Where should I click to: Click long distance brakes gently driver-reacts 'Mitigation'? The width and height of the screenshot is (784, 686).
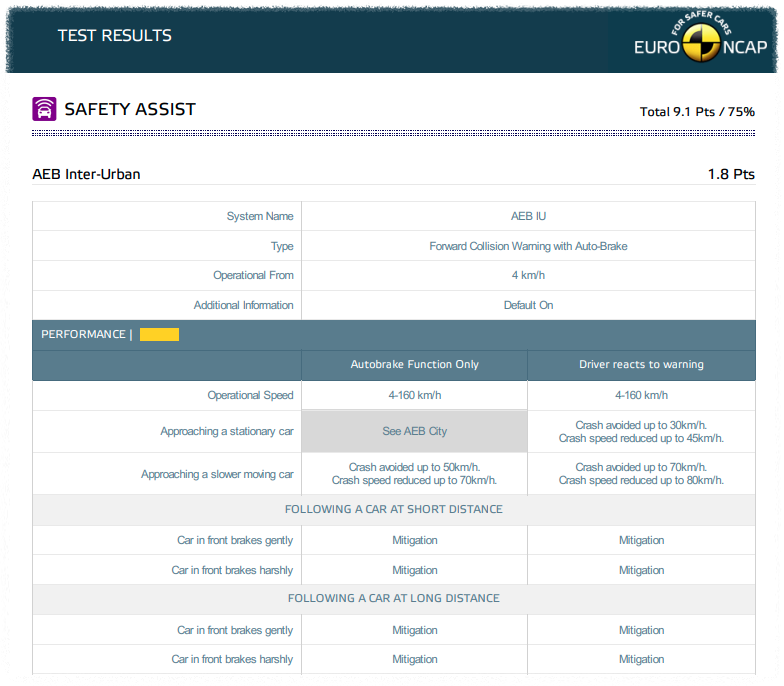point(641,630)
